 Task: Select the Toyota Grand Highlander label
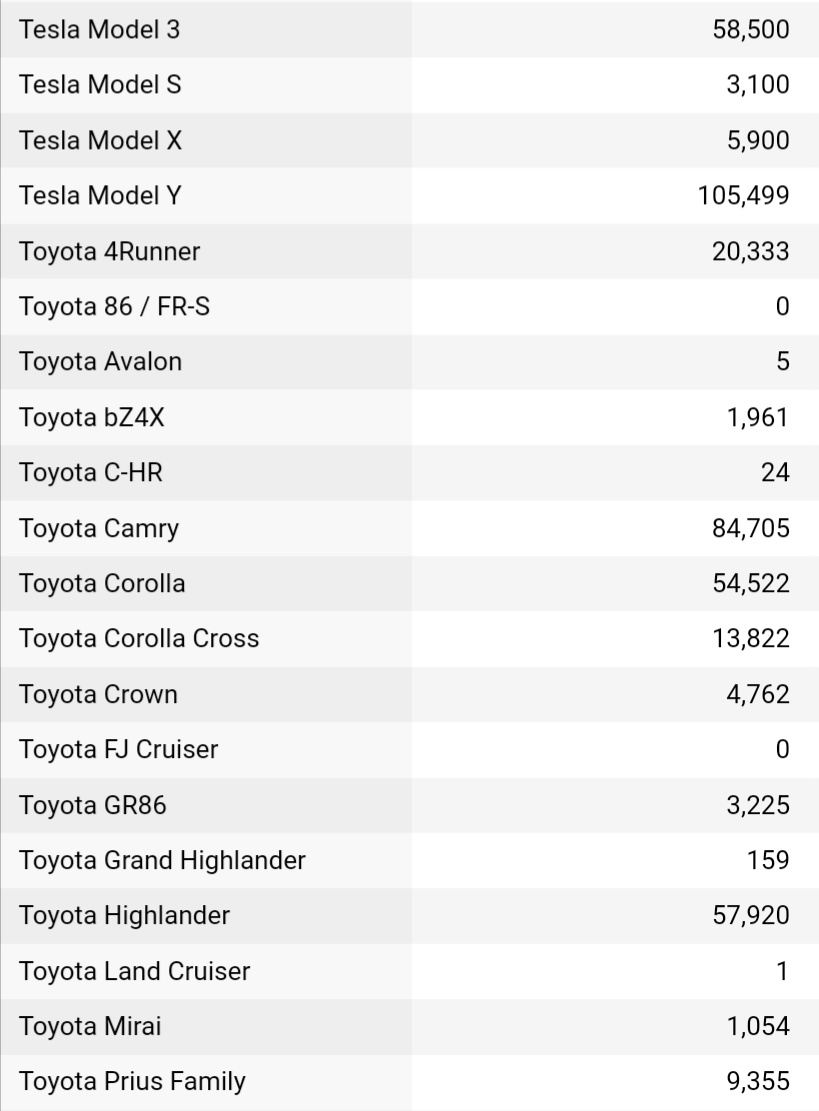(162, 860)
